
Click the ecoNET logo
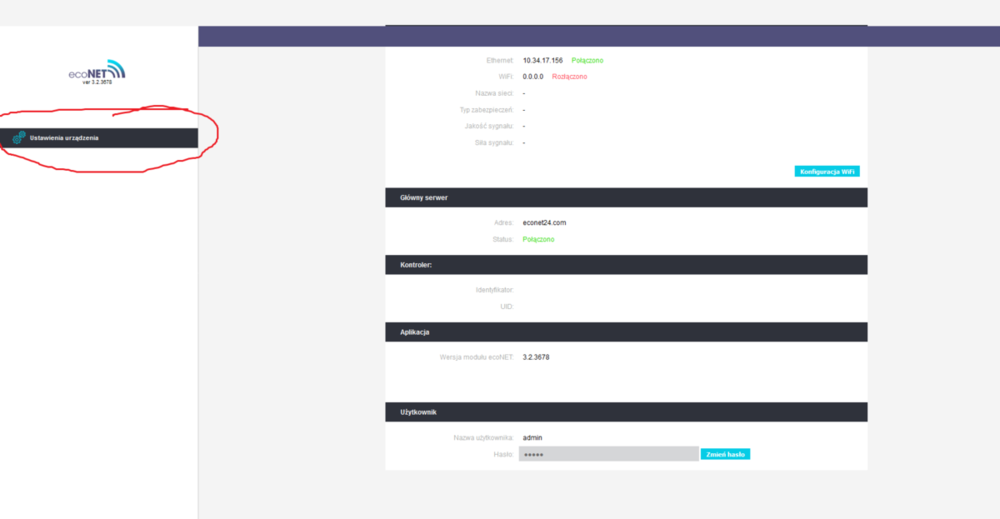[x=98, y=71]
